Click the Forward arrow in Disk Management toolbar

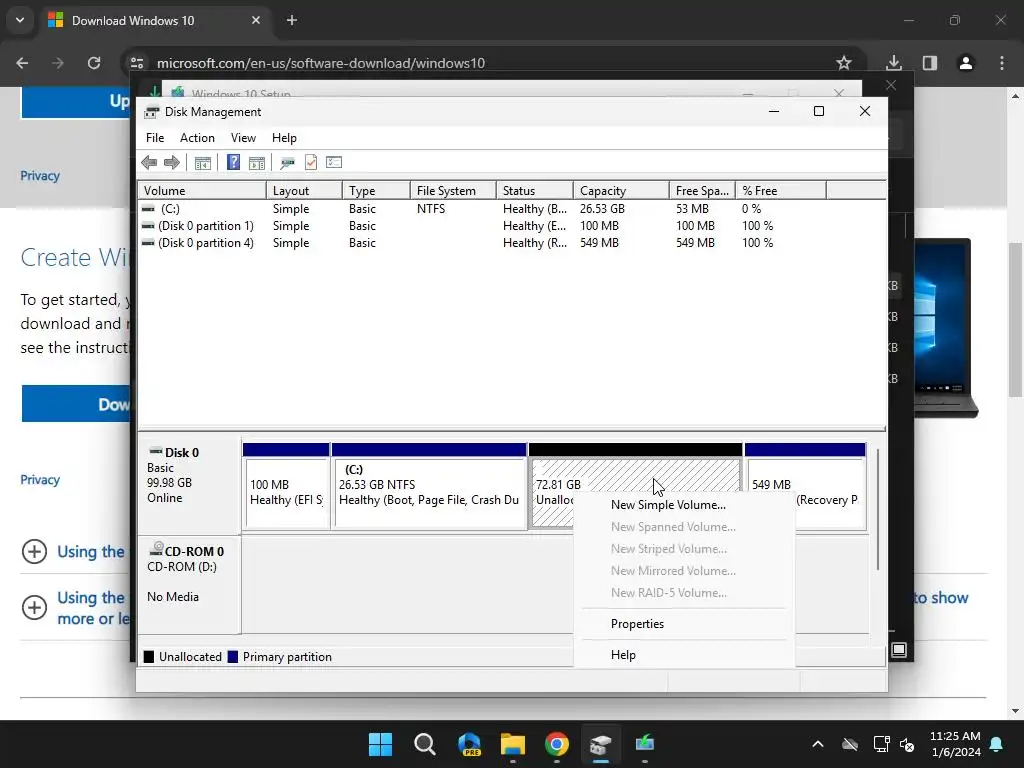tap(172, 163)
